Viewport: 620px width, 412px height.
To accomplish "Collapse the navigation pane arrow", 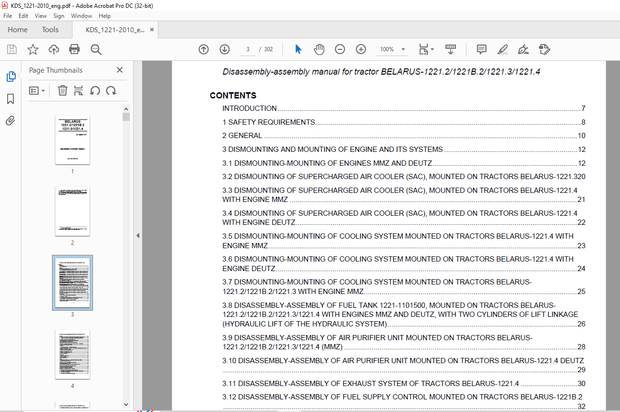I will coord(138,236).
